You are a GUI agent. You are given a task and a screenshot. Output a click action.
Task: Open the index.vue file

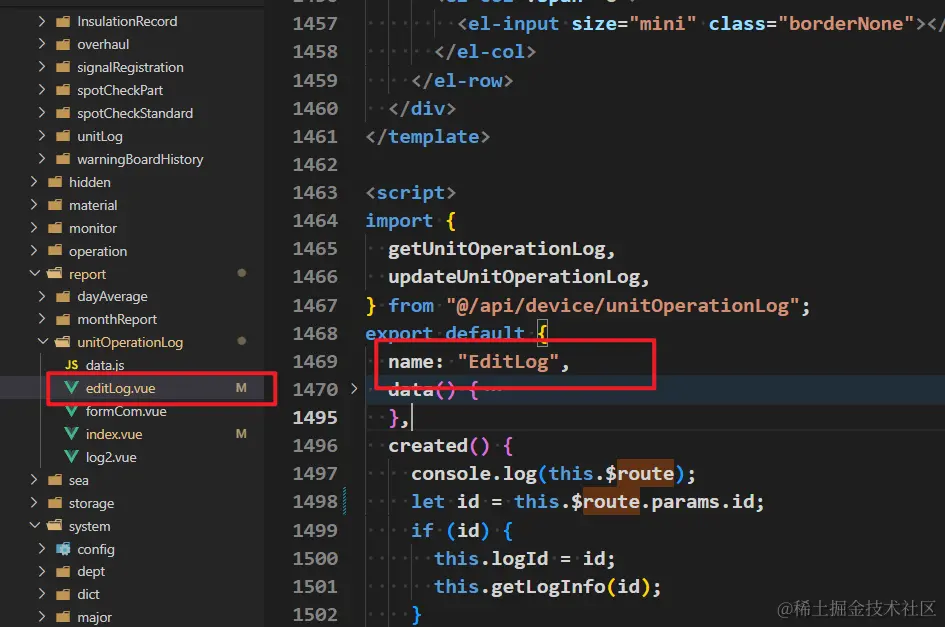click(114, 434)
